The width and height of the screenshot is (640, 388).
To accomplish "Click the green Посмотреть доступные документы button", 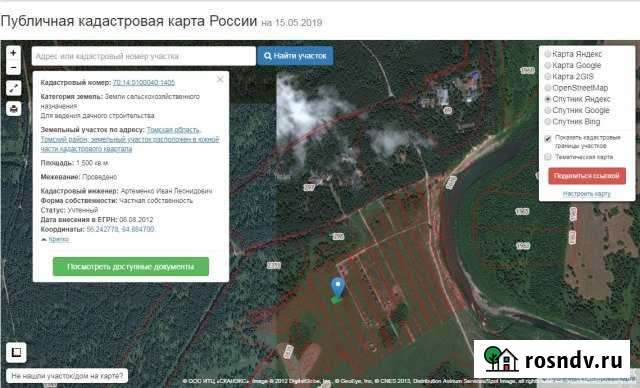I will (x=131, y=266).
